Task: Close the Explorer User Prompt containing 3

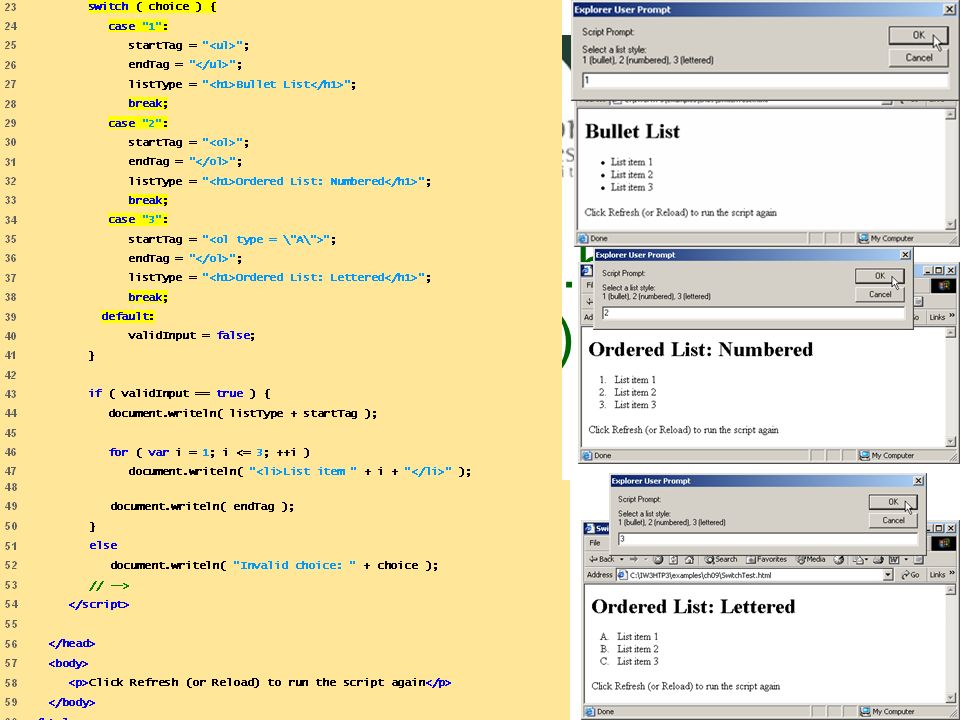Action: tap(918, 481)
